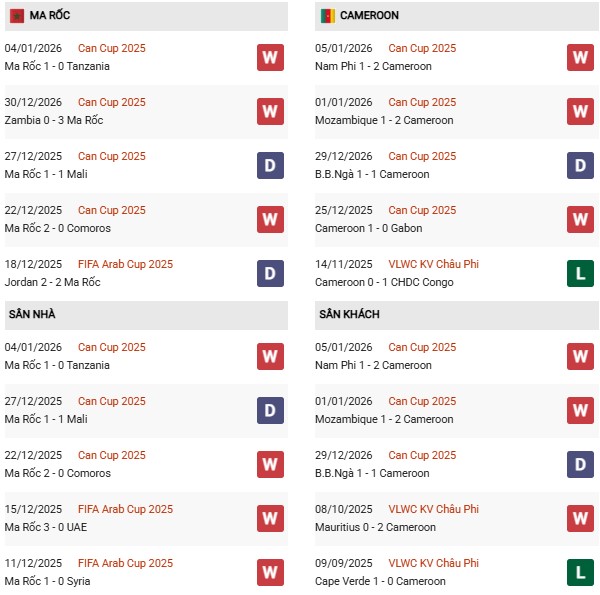This screenshot has height=595, width=600.
Task: Click W badge for Ma Rốc 1 - 0 Tanzania recent match
Action: pyautogui.click(x=270, y=57)
